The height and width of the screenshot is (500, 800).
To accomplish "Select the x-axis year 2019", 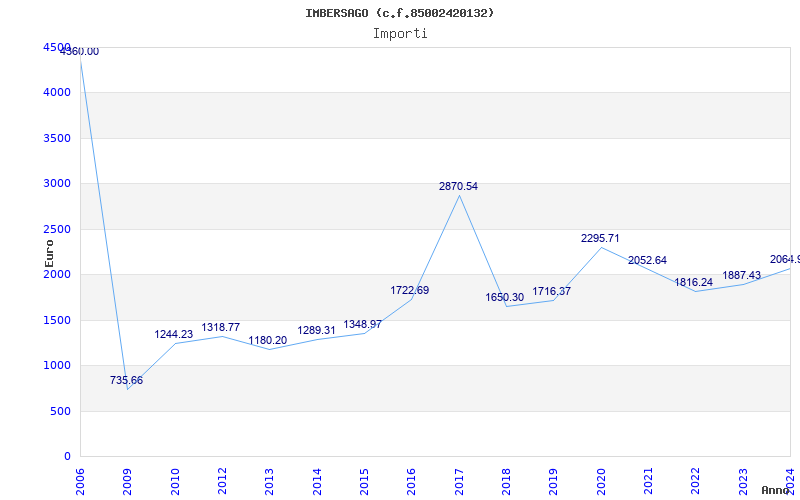I will [553, 482].
